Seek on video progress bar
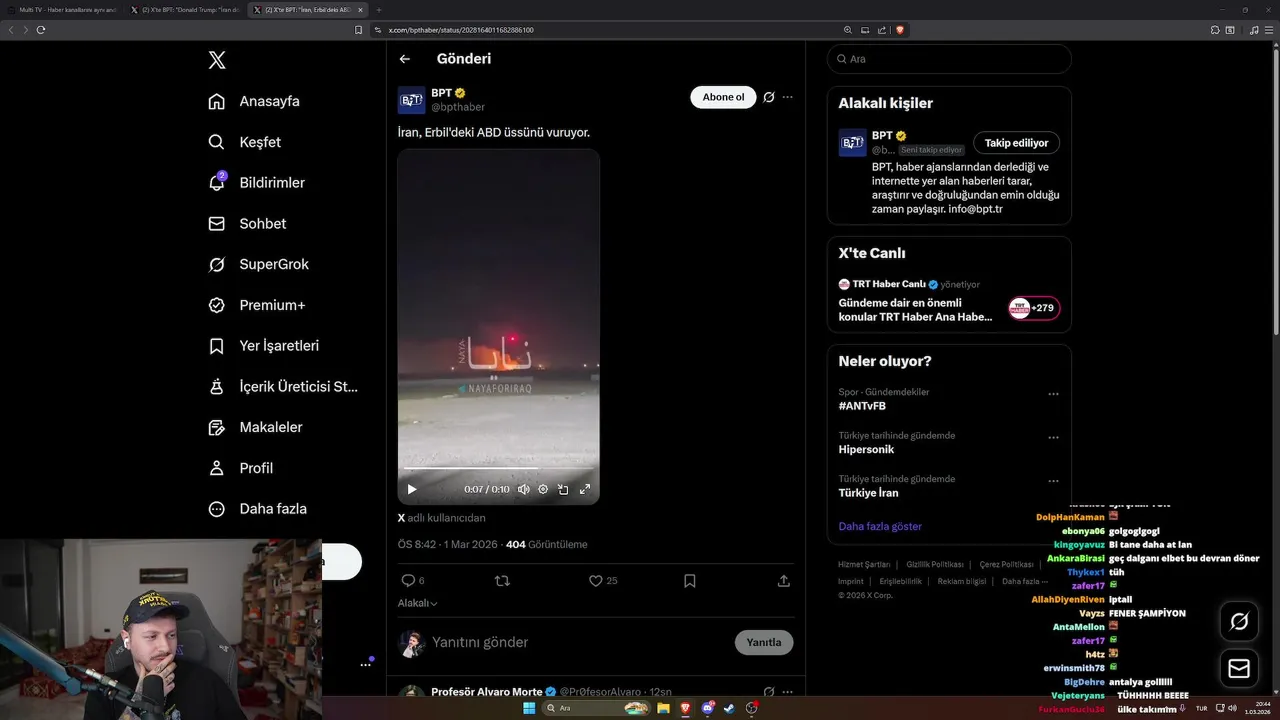1280x720 pixels. 498,468
